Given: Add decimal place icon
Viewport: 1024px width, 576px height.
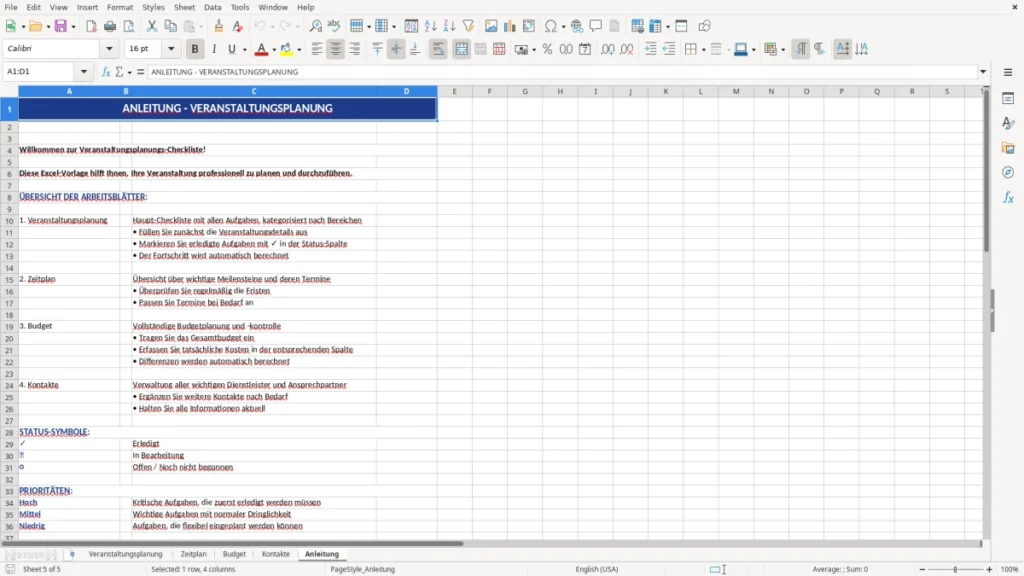Looking at the screenshot, I should pos(608,49).
